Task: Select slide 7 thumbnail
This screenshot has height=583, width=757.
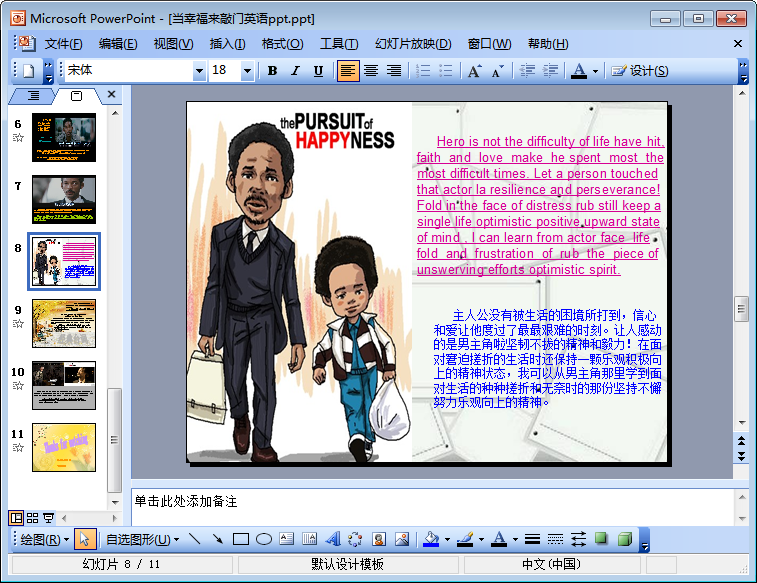Action: pos(64,199)
